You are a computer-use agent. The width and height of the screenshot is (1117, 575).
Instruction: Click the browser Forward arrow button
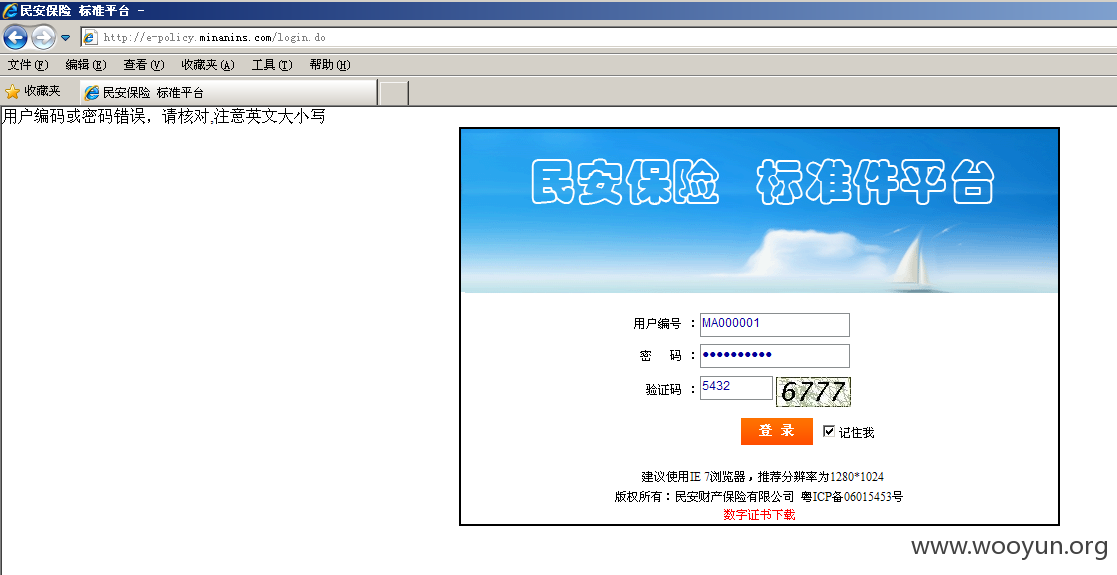click(x=43, y=37)
